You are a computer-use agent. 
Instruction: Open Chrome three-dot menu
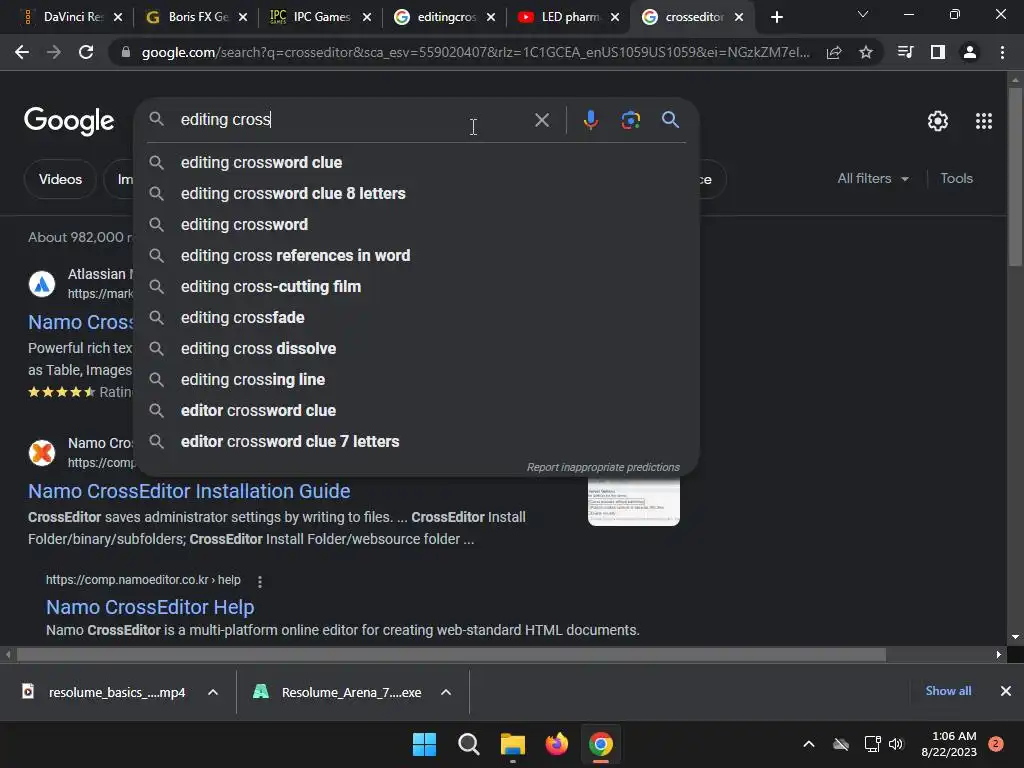point(1002,52)
